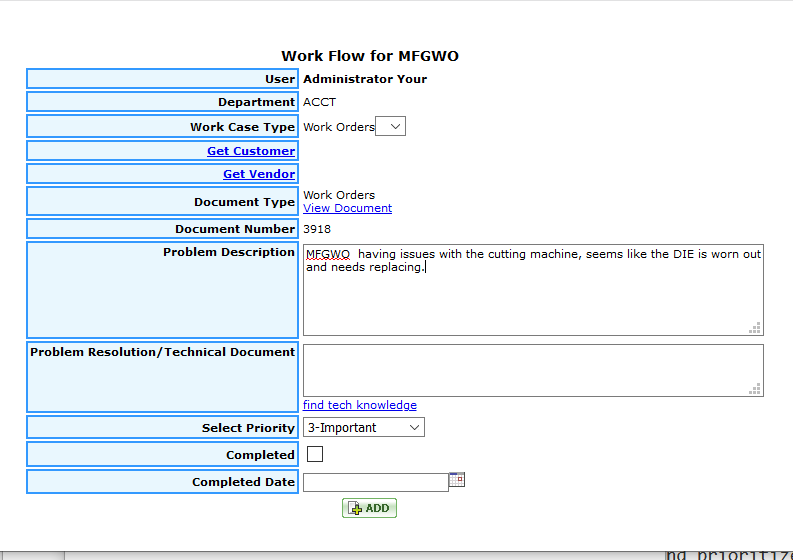
Task: Click the document number 3918
Action: [x=318, y=229]
